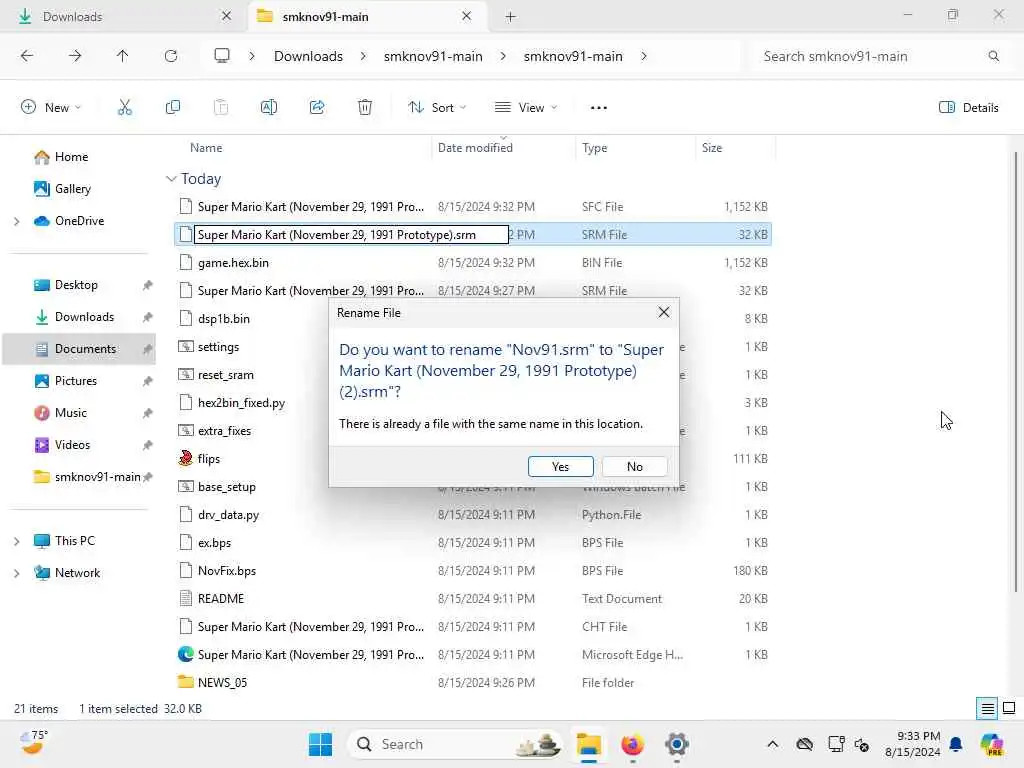The image size is (1024, 768).
Task: Click the Up one level arrow
Action: click(x=123, y=56)
